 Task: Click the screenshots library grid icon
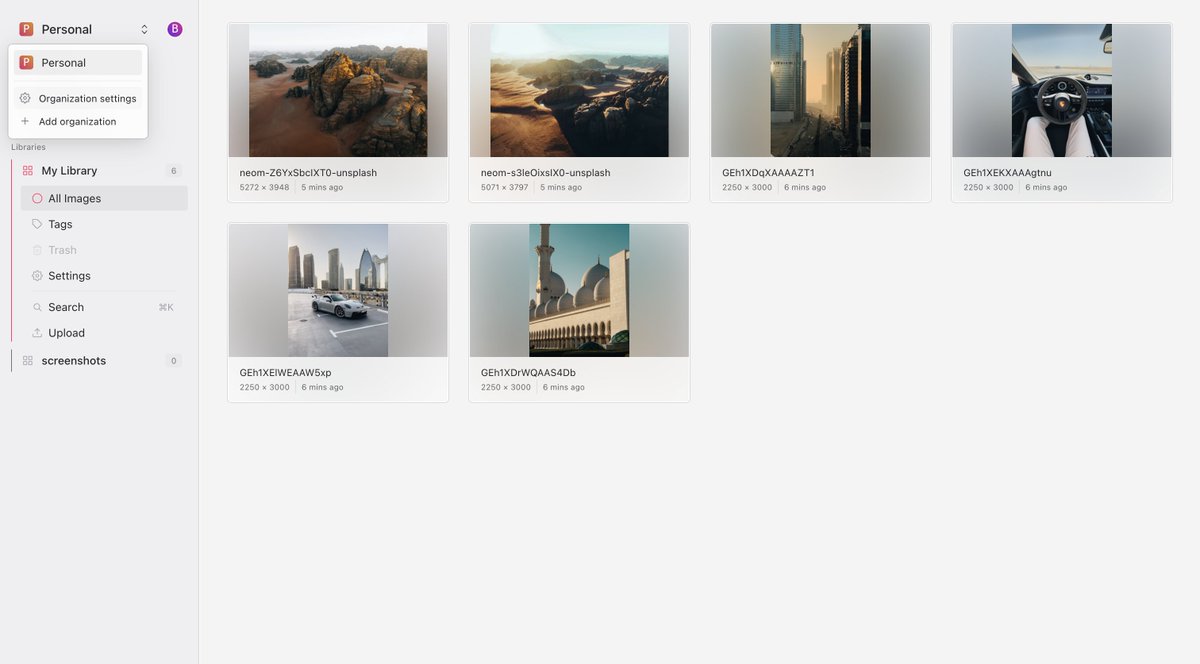point(28,361)
